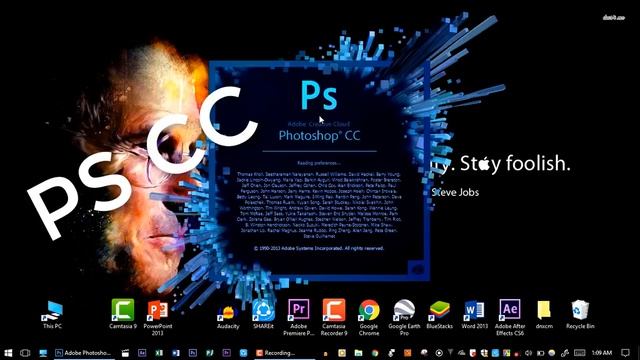Open After Effects from the taskbar
The image size is (640, 360).
142,353
